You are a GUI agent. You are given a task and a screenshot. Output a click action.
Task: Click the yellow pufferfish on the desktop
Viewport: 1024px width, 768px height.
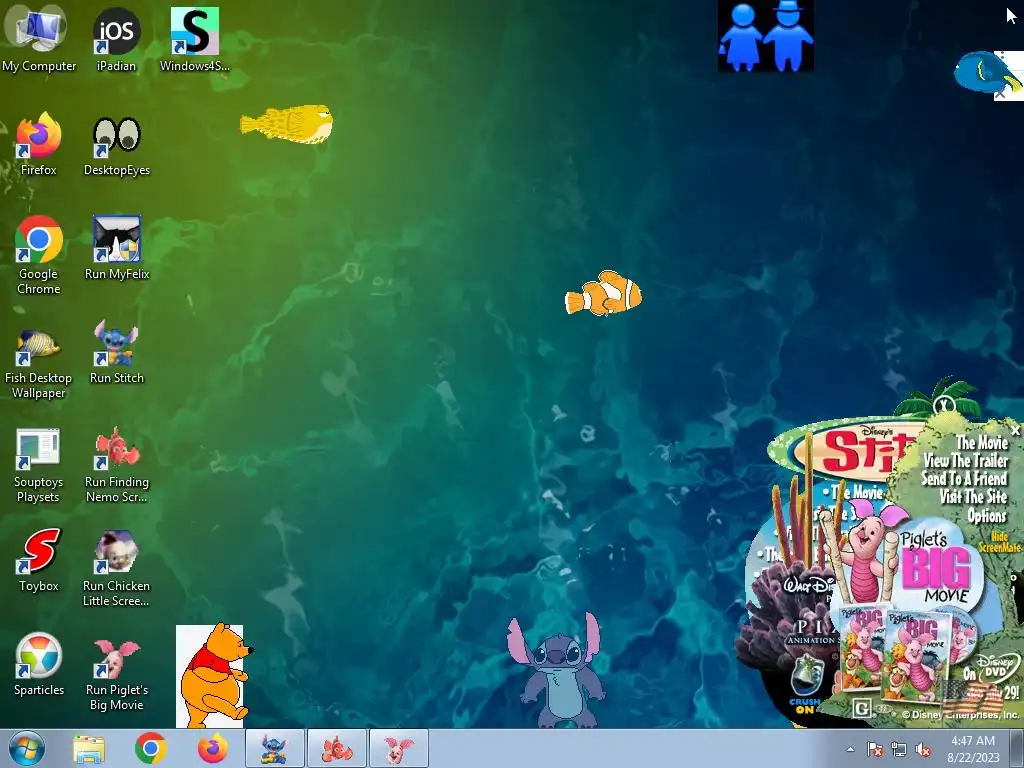pos(287,123)
